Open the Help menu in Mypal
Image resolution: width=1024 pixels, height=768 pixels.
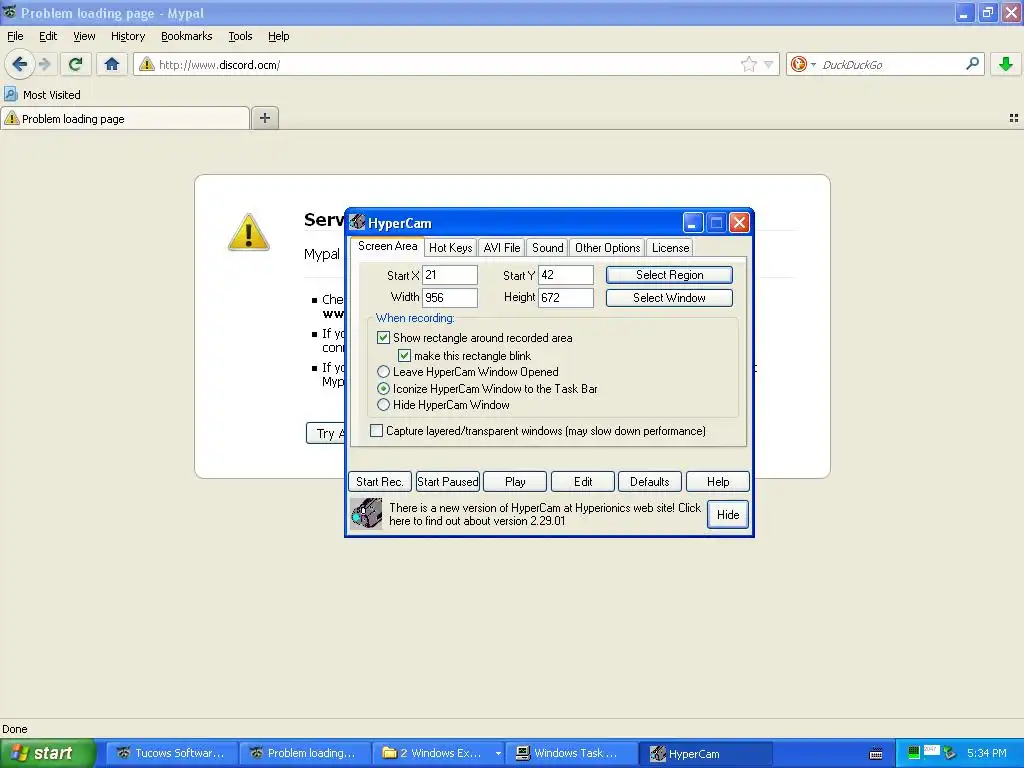coord(279,37)
